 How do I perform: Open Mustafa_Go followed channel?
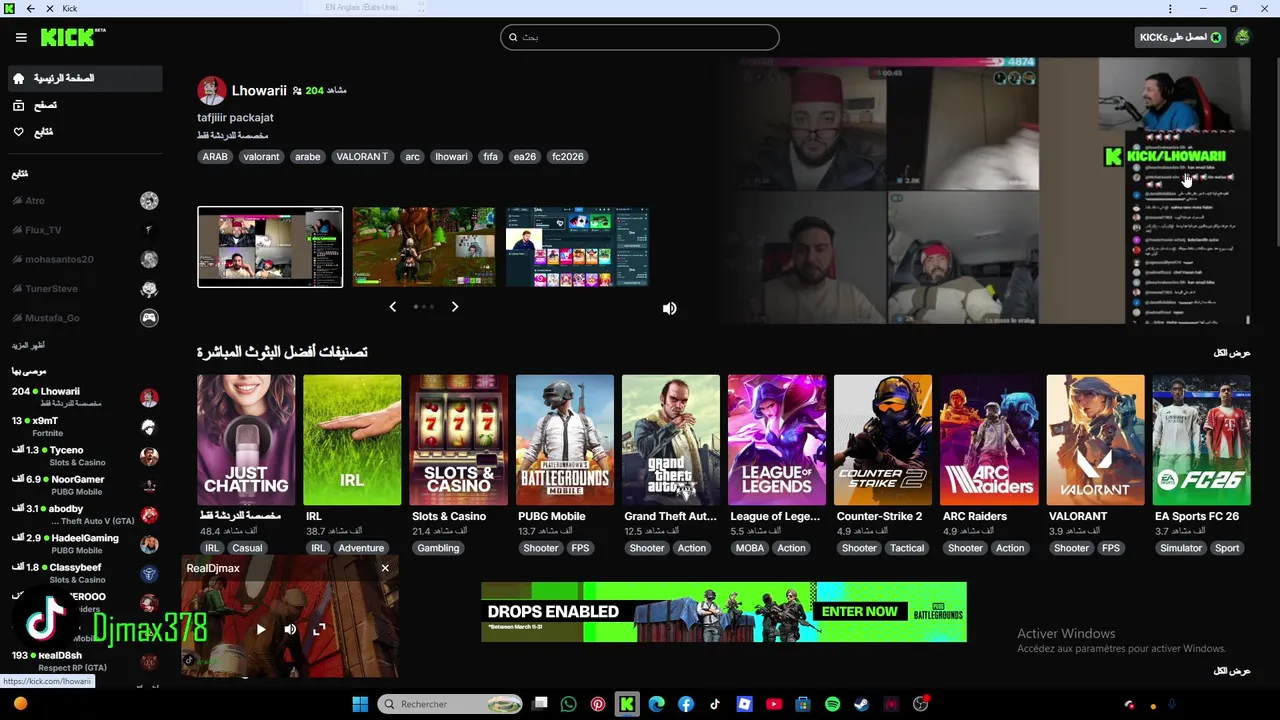pyautogui.click(x=85, y=318)
